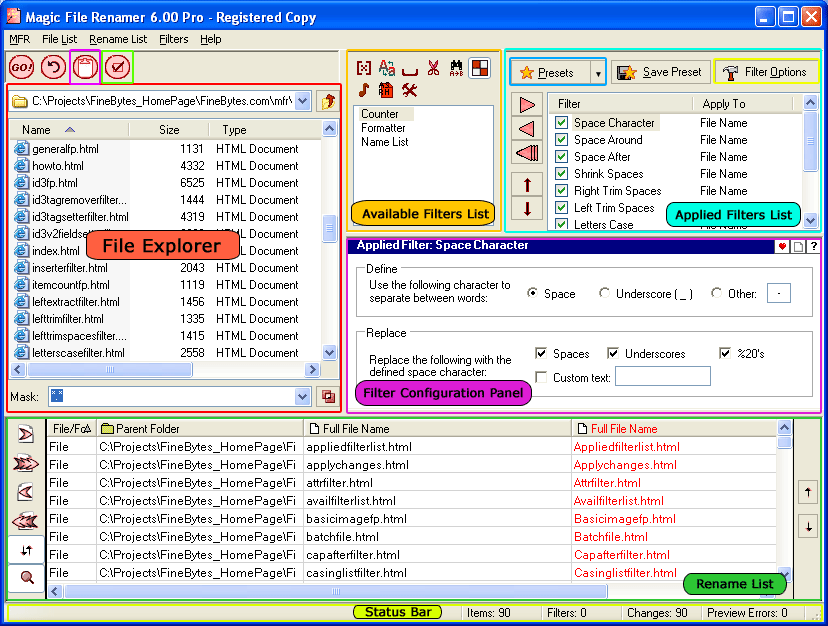Add all files with triple right arrows
828x626 pixels.
(x=26, y=463)
